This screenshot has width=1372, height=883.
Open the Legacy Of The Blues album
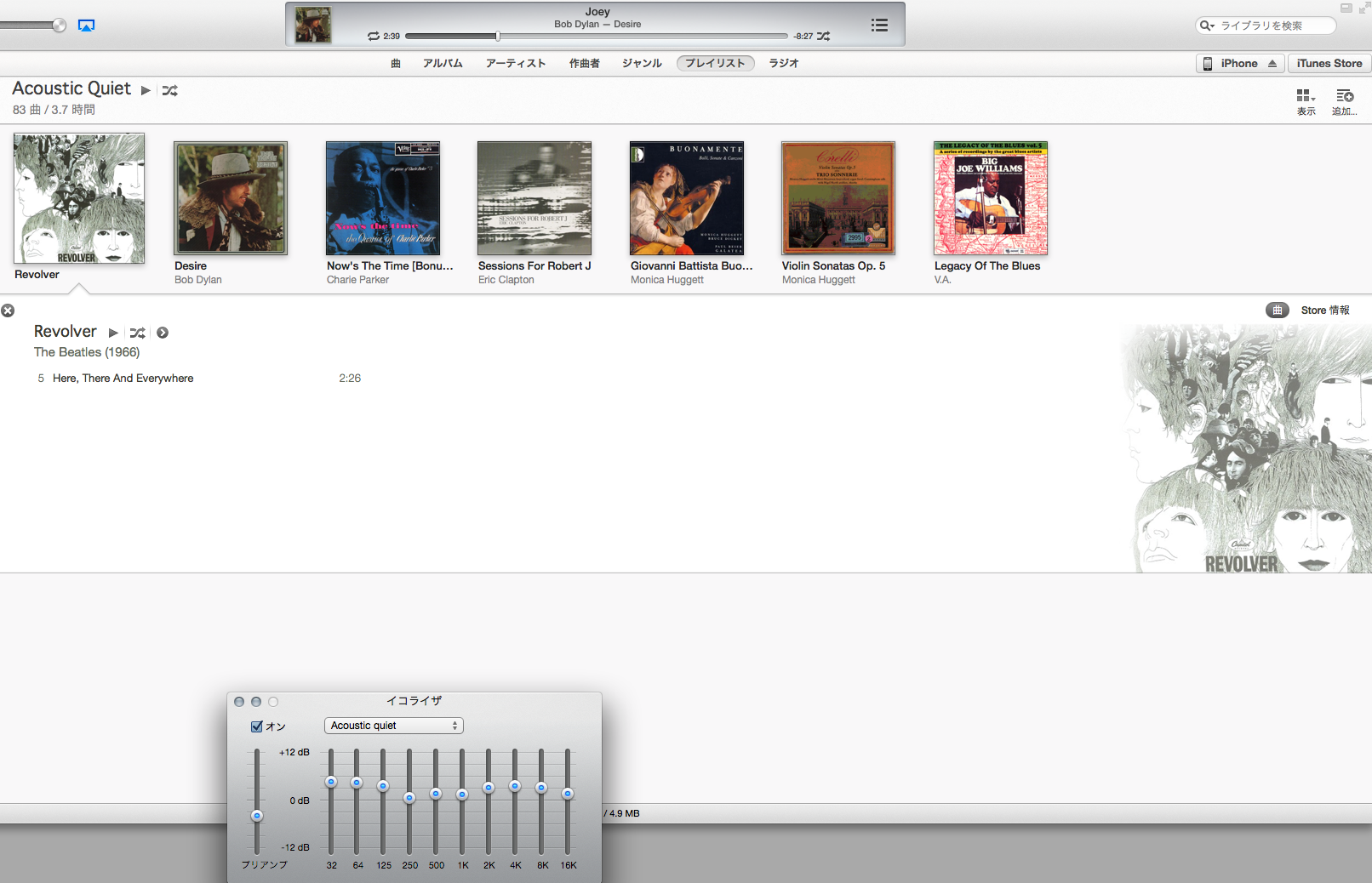(x=991, y=198)
